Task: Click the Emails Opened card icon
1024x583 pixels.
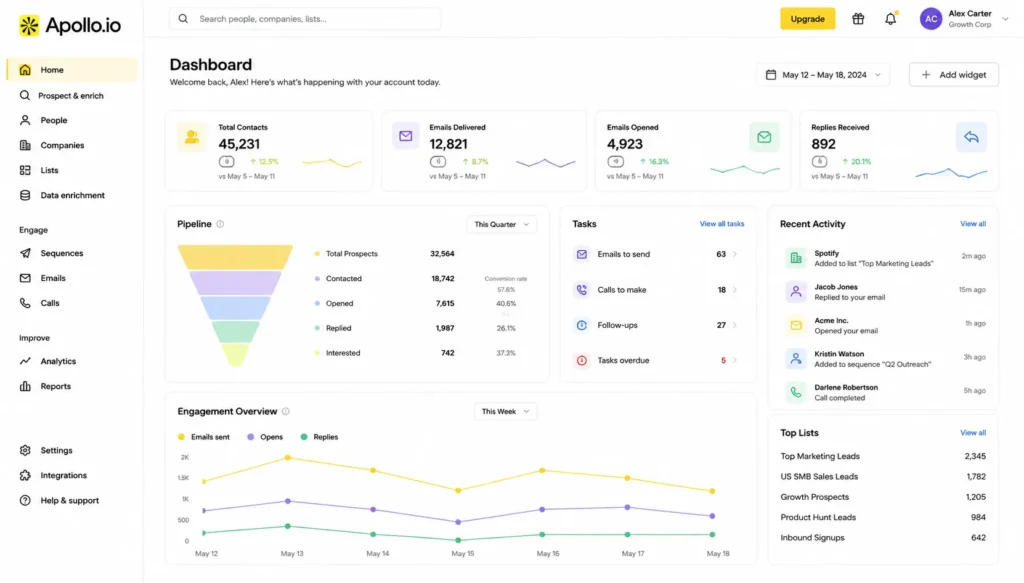Action: click(764, 137)
